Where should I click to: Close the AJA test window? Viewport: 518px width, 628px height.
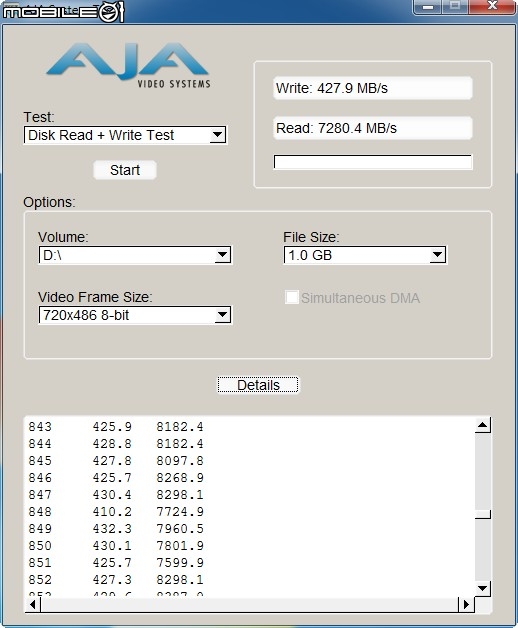492,6
